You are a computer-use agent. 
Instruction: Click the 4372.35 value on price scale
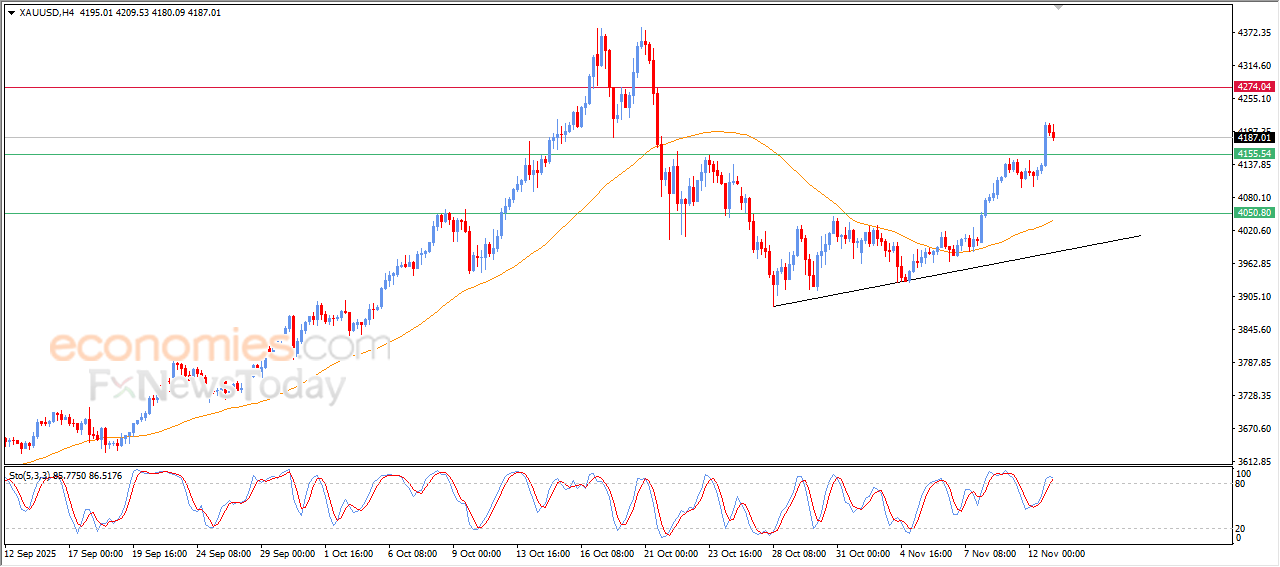(x=1253, y=33)
